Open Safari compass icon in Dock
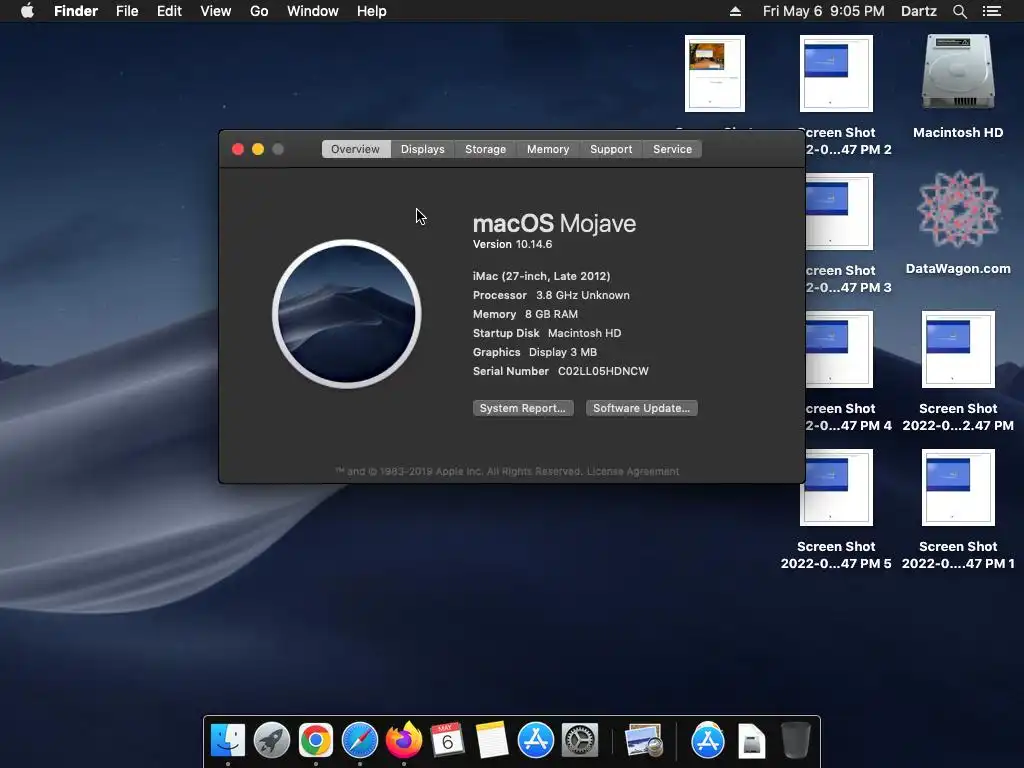1024x768 pixels. (x=360, y=741)
